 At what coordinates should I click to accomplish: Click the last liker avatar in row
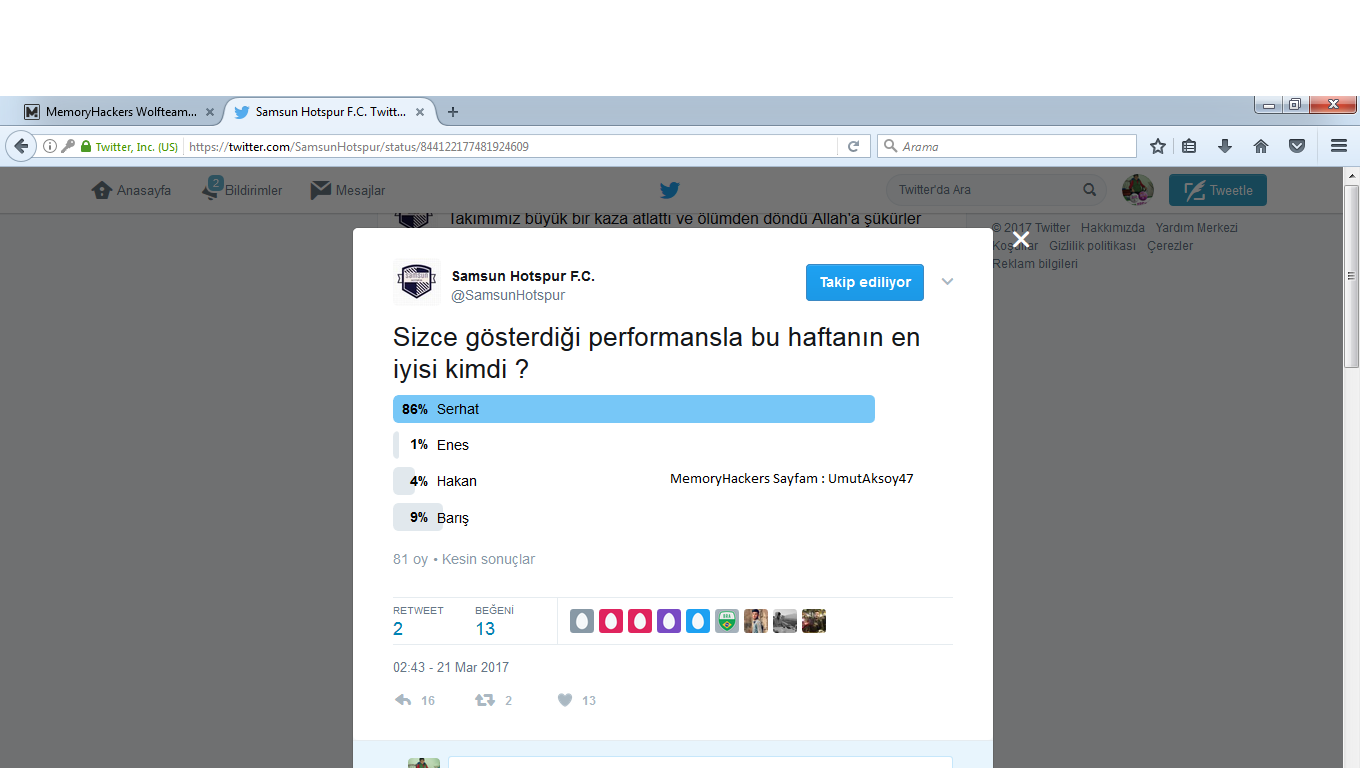(814, 621)
